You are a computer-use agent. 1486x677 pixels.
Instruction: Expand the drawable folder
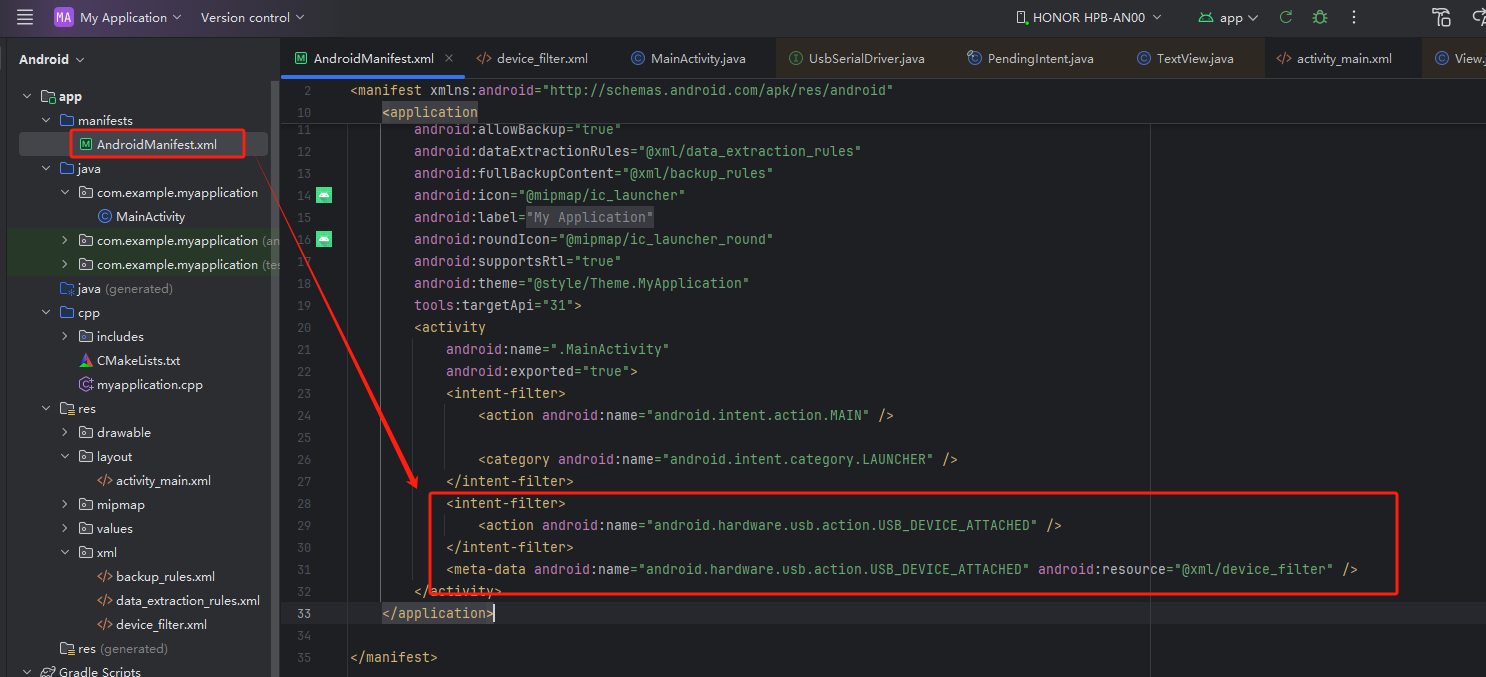[x=65, y=432]
